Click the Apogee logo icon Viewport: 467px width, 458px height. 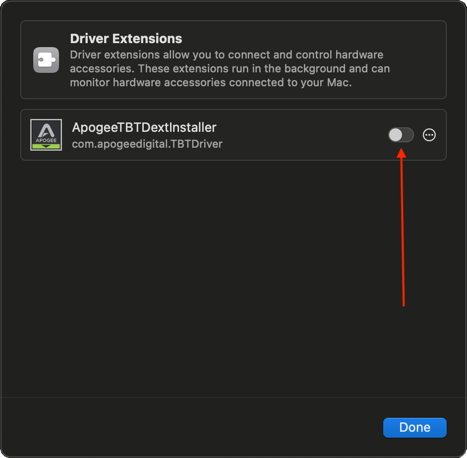[x=46, y=135]
